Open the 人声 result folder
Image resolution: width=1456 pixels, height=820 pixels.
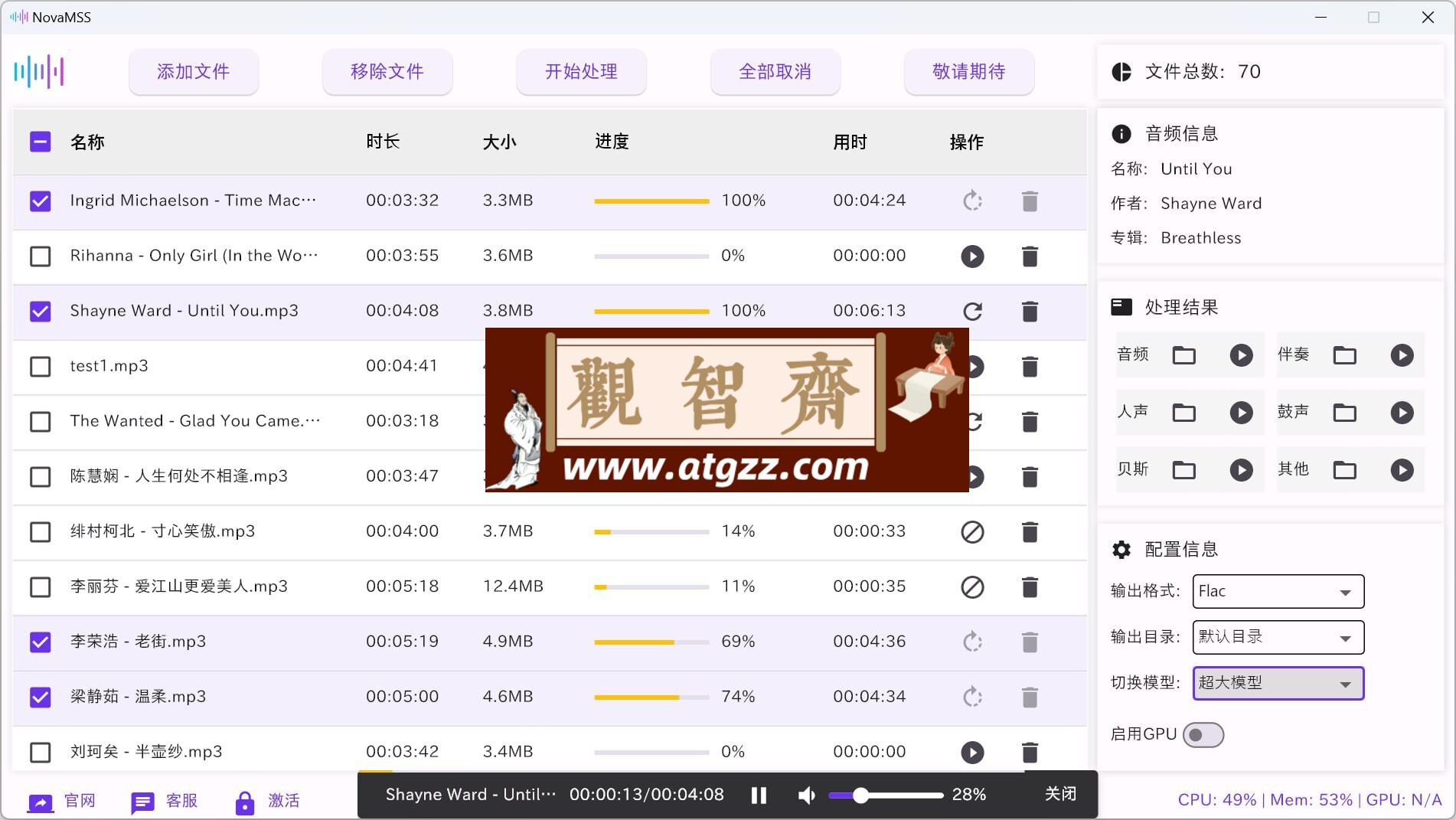coord(1183,413)
